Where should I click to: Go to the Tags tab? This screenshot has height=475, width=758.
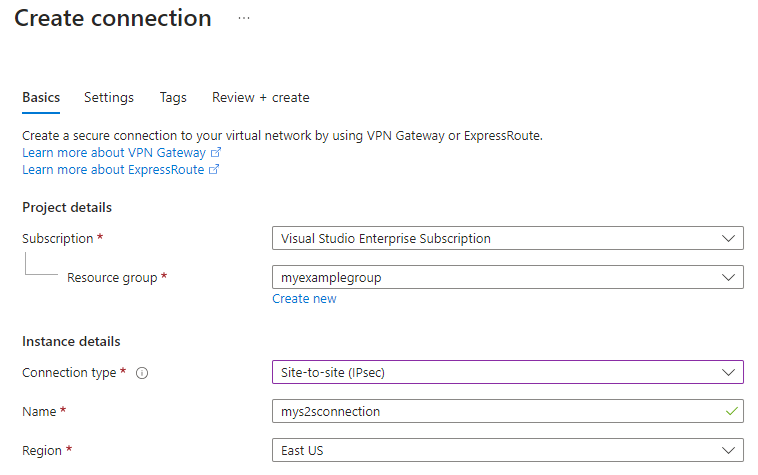173,98
